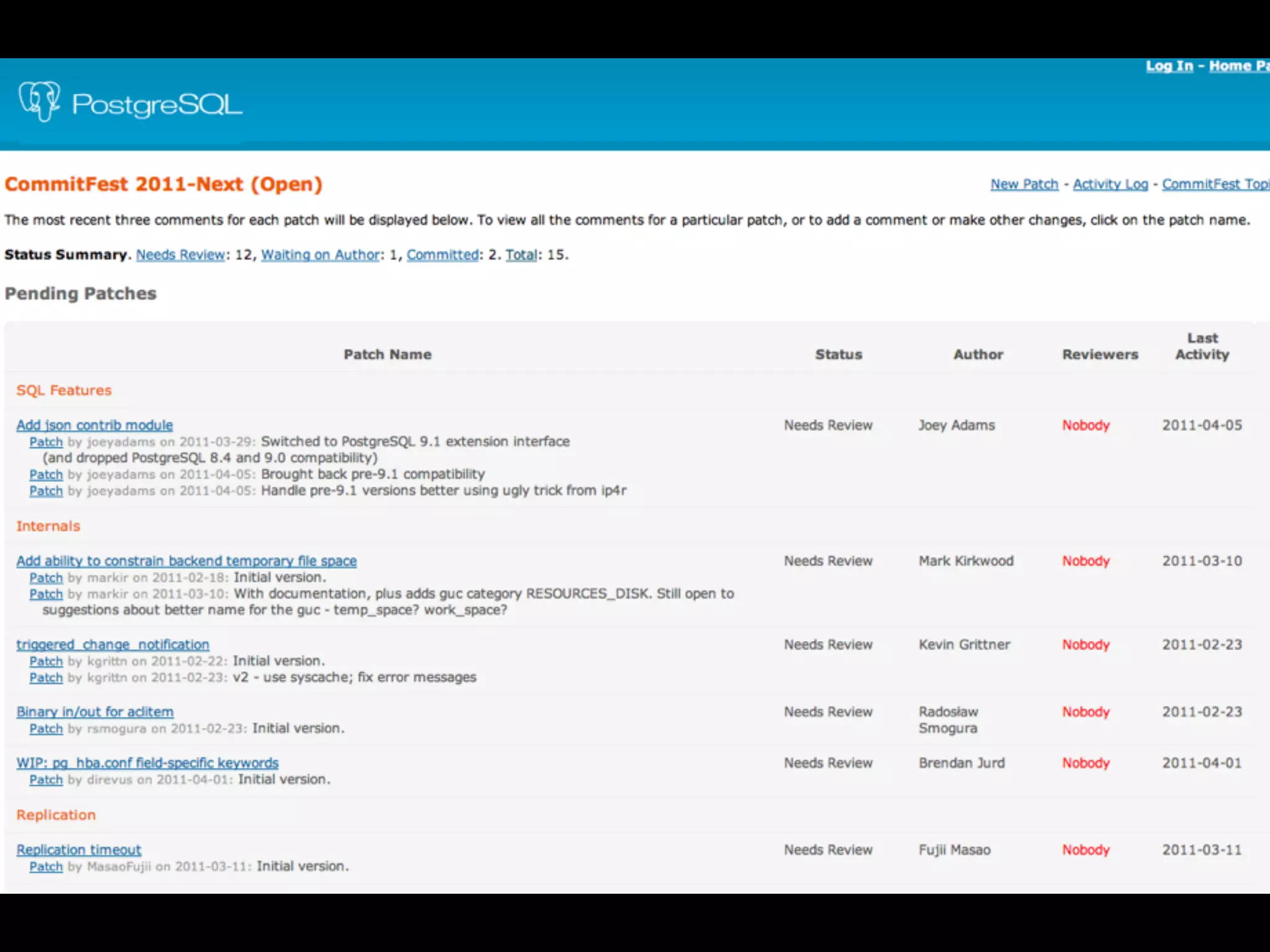The image size is (1270, 952).
Task: Open kgrittn's Patch link dated 2011-02-22
Action: (46, 661)
